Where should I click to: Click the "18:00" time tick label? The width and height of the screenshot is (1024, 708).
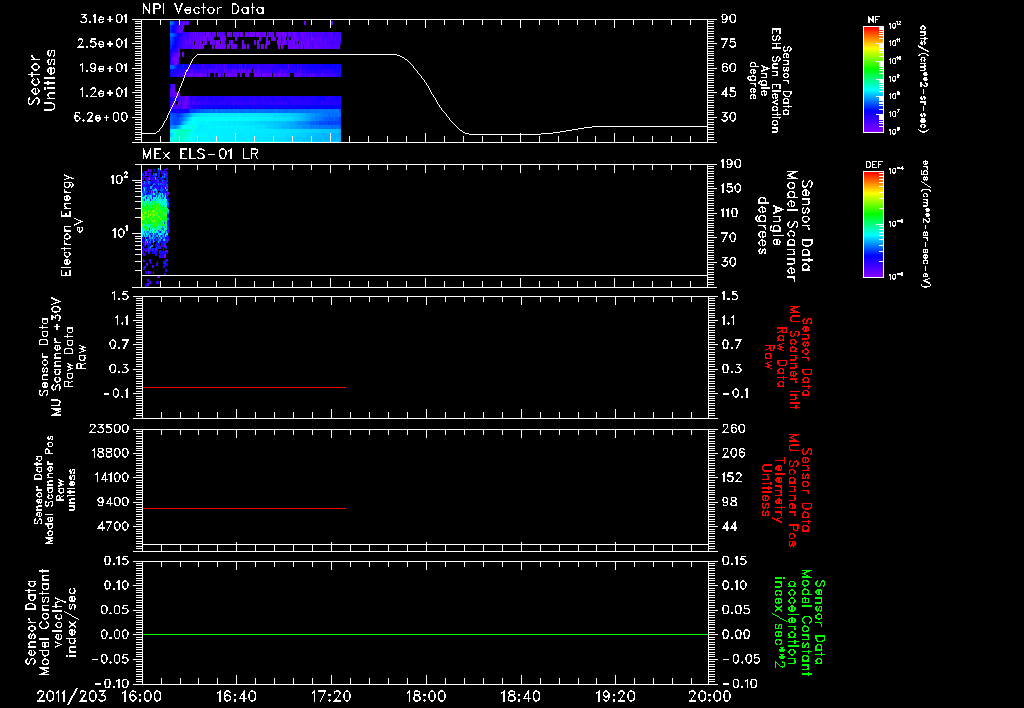426,696
